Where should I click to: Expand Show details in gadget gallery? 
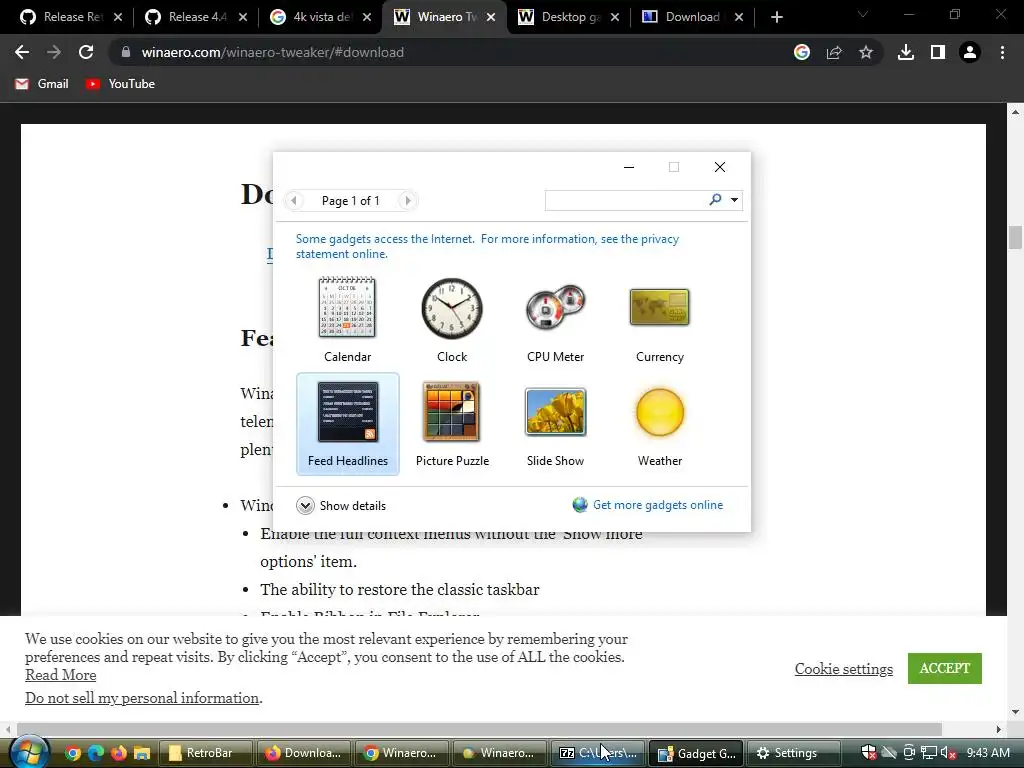[341, 505]
